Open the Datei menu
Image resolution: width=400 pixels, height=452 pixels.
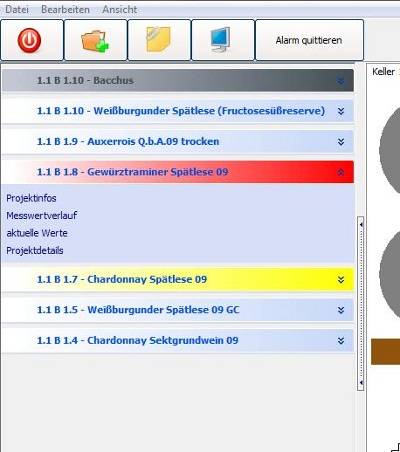[17, 9]
